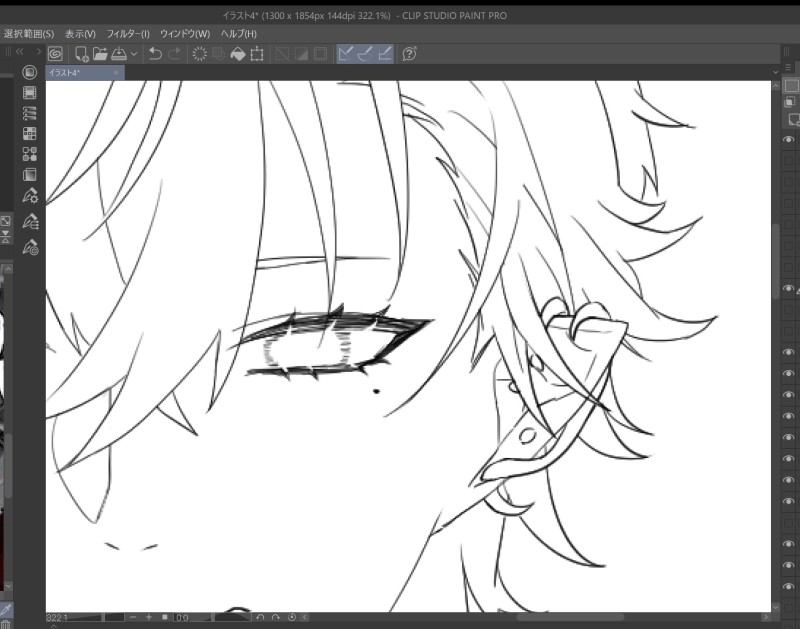The width and height of the screenshot is (800, 629).
Task: Toggle bottommost layer eye visibility icon
Action: (788, 587)
